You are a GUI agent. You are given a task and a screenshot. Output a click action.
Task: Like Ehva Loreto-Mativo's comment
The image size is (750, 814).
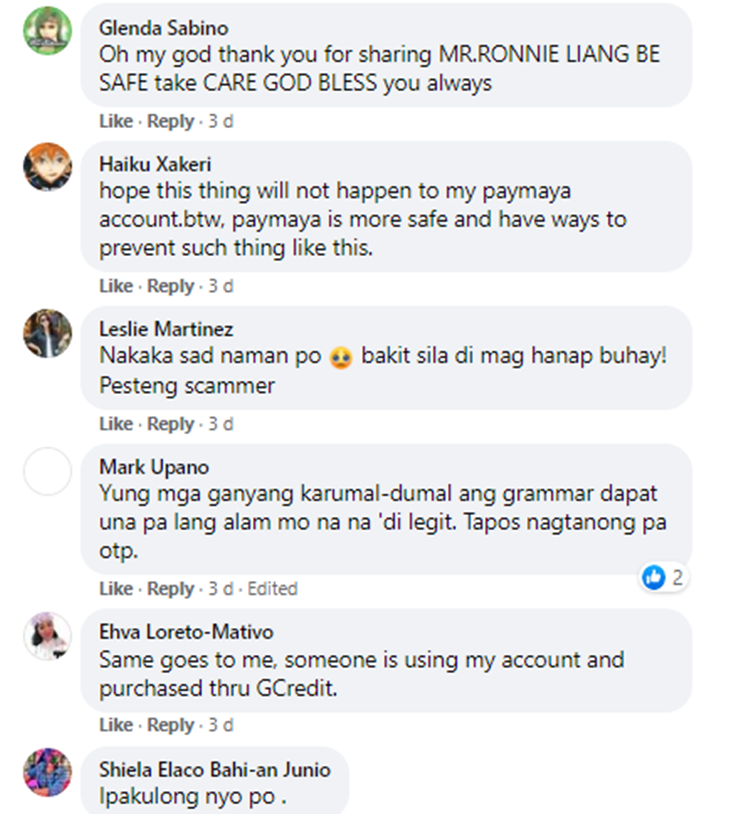coord(116,725)
